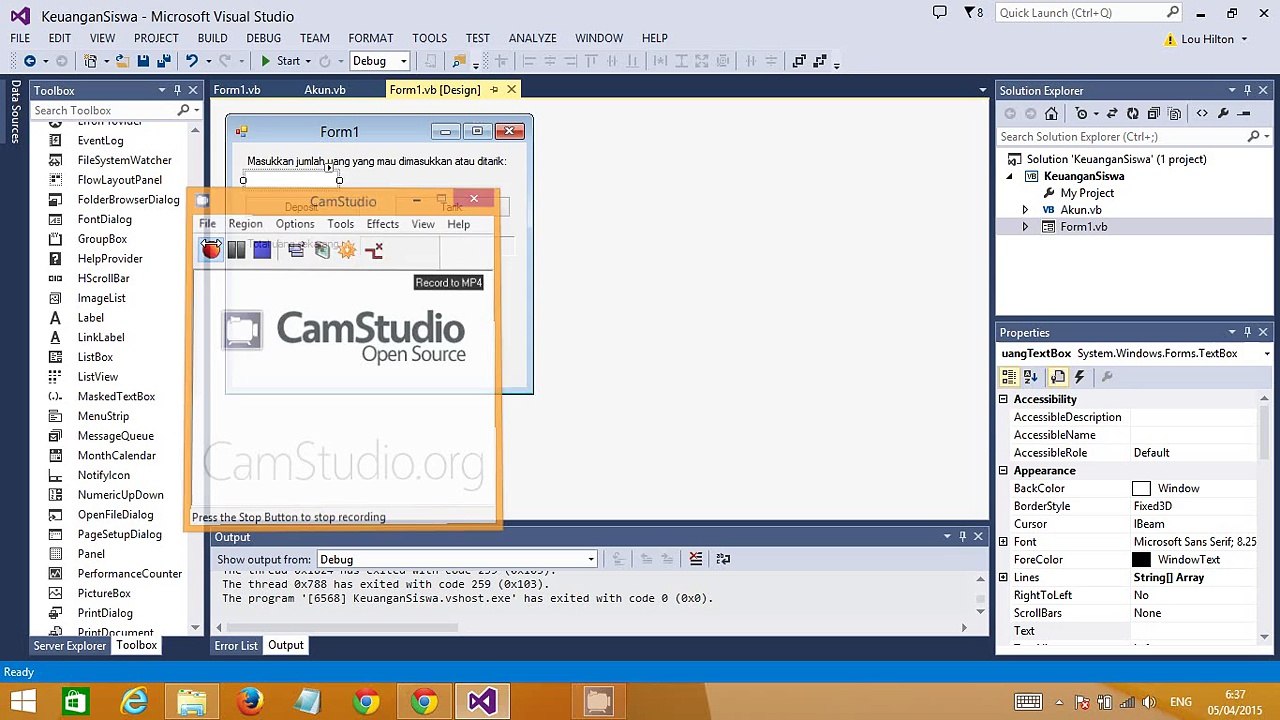Undo the last action via toolbar

(x=191, y=61)
